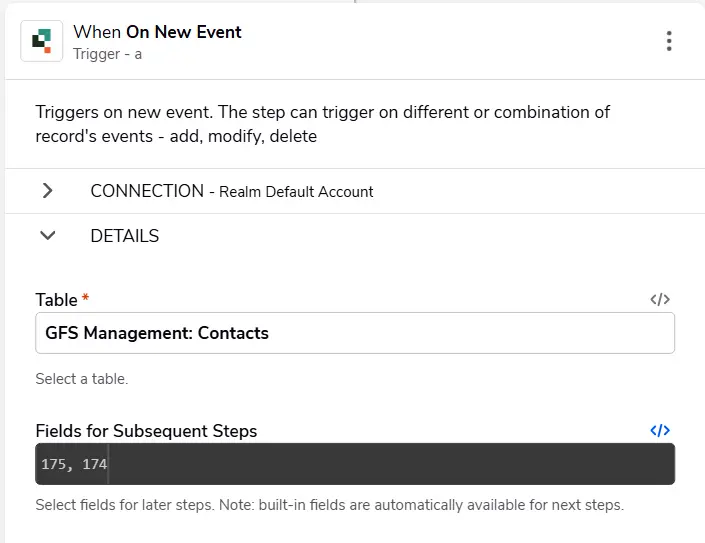Collapse the DETAILS section chevron
Screen dimensions: 705x543
coord(48,236)
